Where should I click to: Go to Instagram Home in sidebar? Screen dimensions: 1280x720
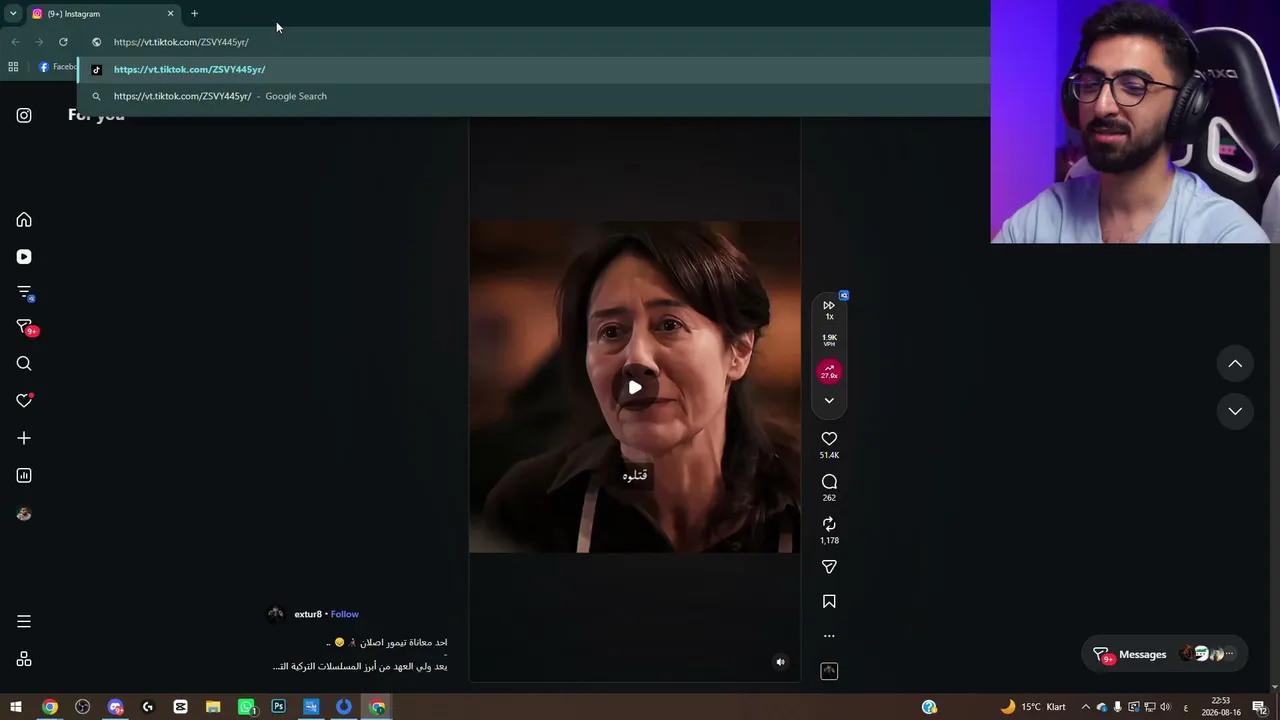click(x=24, y=220)
